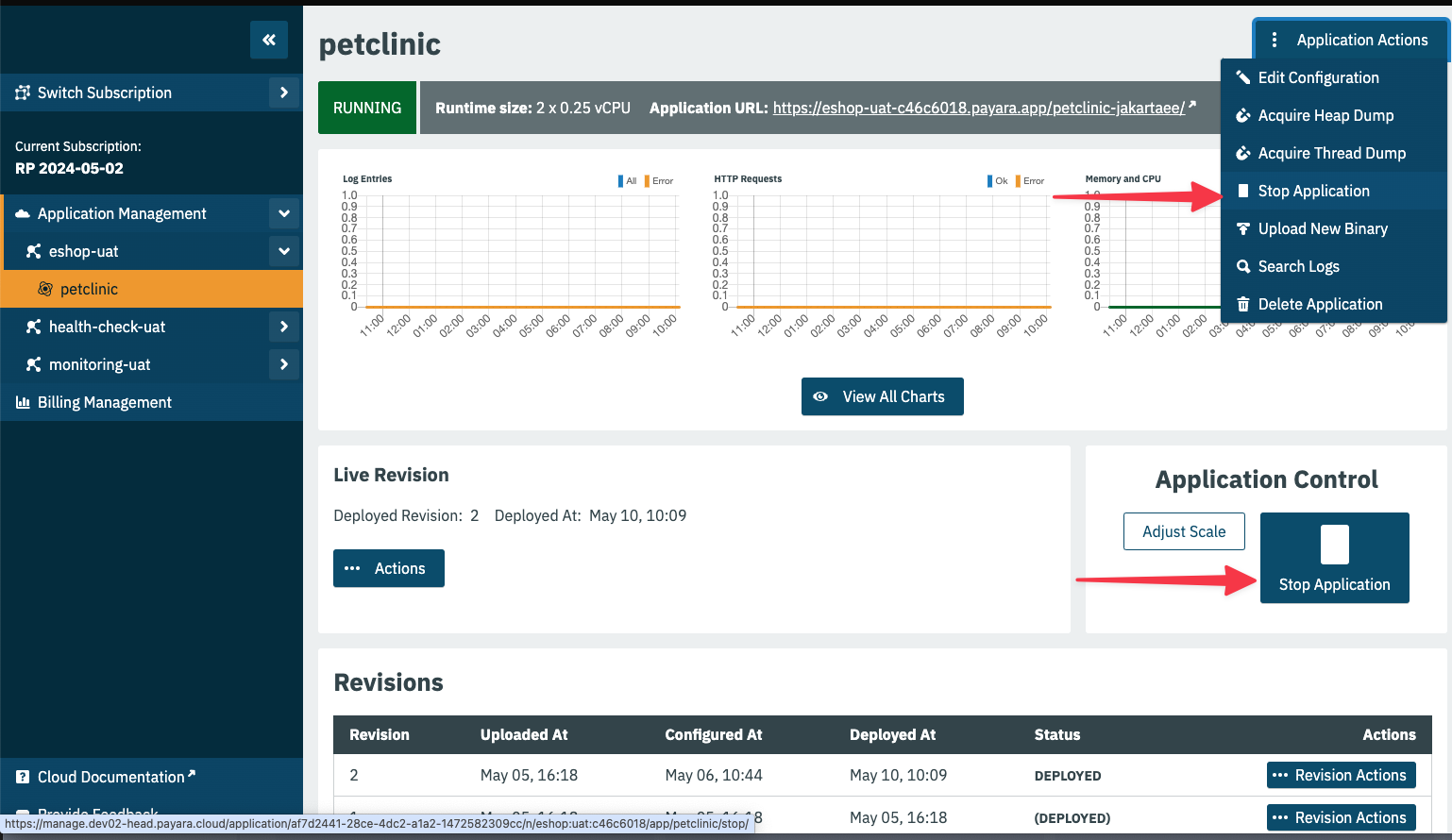Click the Adjust Scale button
The image size is (1452, 840).
click(1184, 531)
